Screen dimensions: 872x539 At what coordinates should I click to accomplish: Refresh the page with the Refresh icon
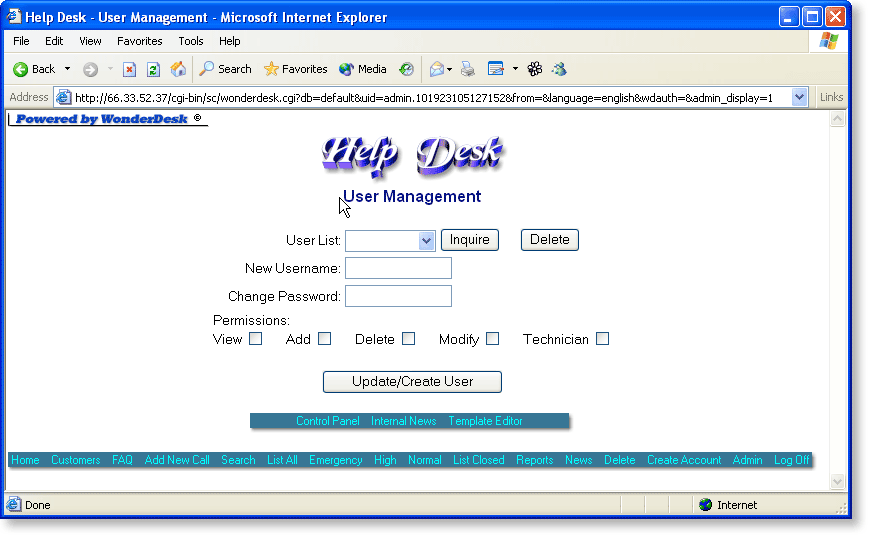(x=153, y=70)
